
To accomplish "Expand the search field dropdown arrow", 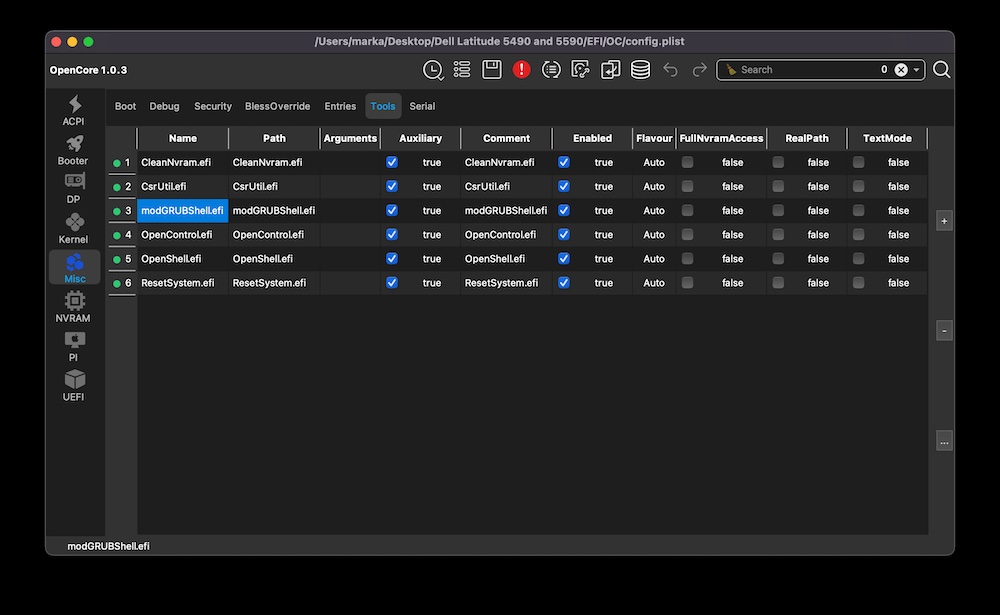I will tap(917, 70).
